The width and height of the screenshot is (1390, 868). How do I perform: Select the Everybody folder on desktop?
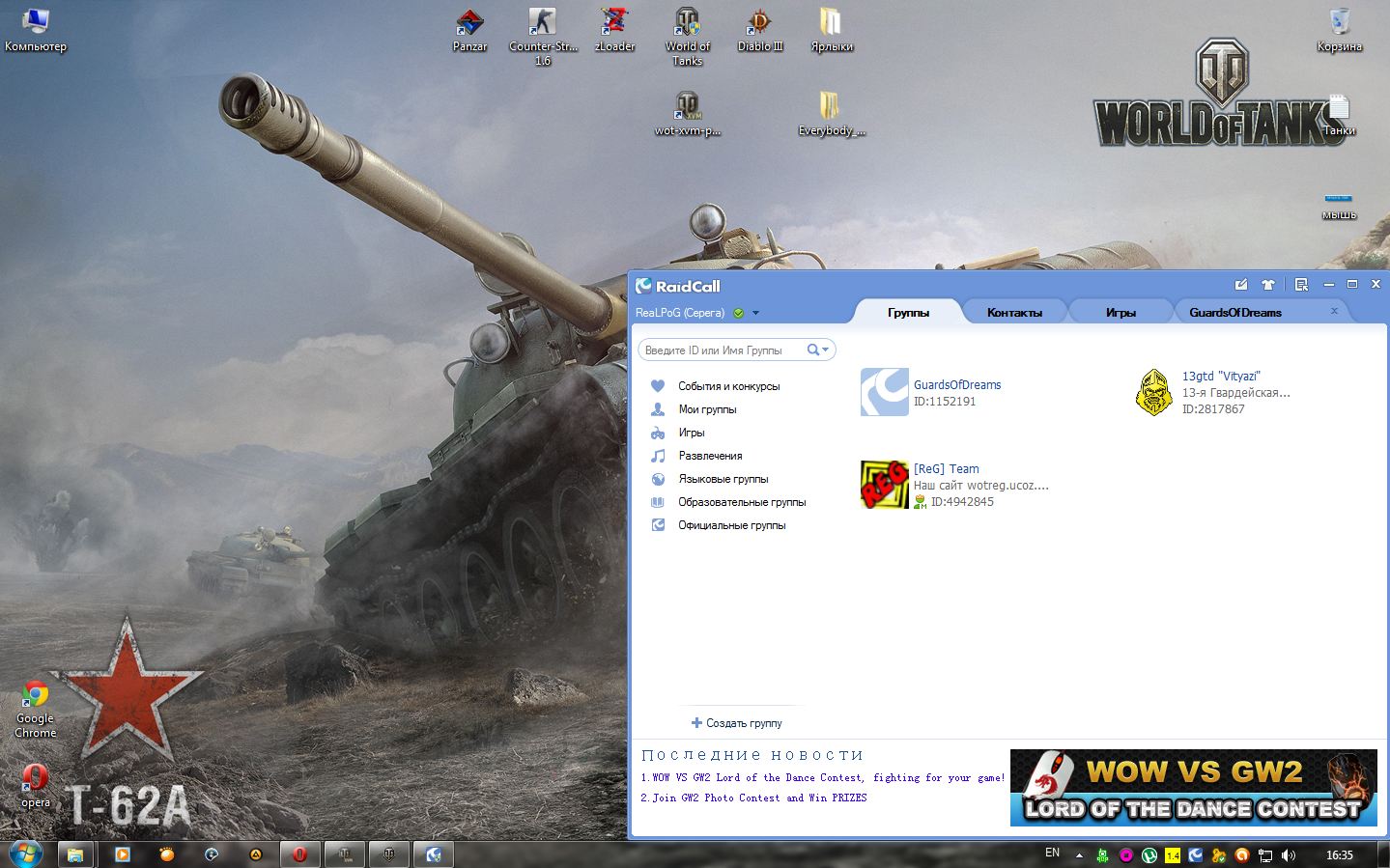(x=832, y=114)
